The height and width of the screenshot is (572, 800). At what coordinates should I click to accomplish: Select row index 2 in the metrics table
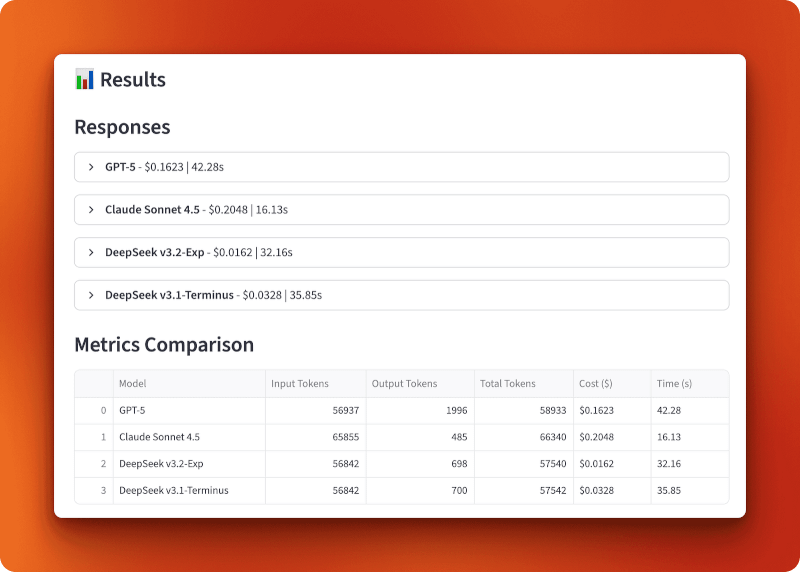point(94,464)
